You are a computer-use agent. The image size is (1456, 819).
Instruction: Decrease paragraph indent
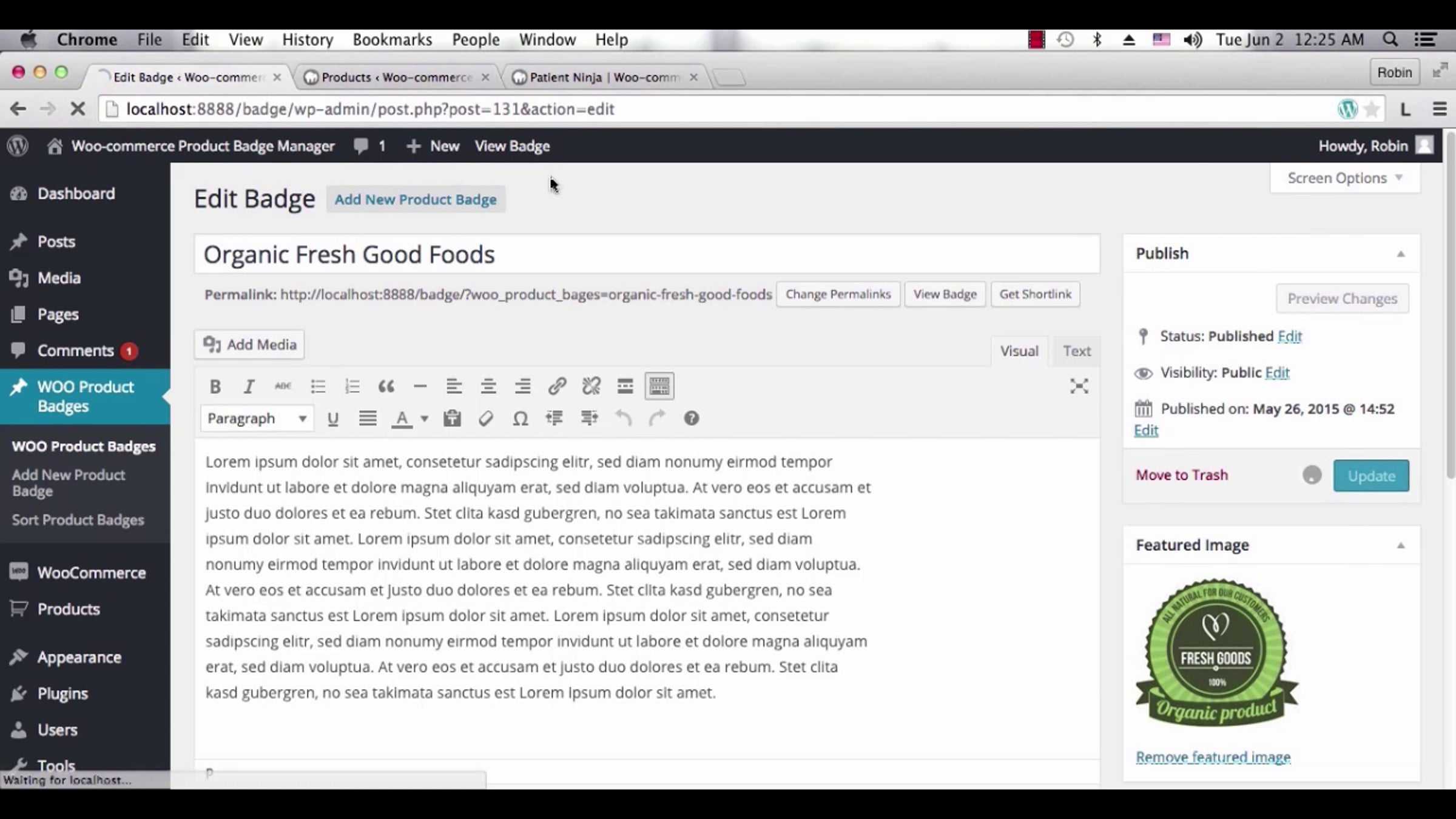554,419
